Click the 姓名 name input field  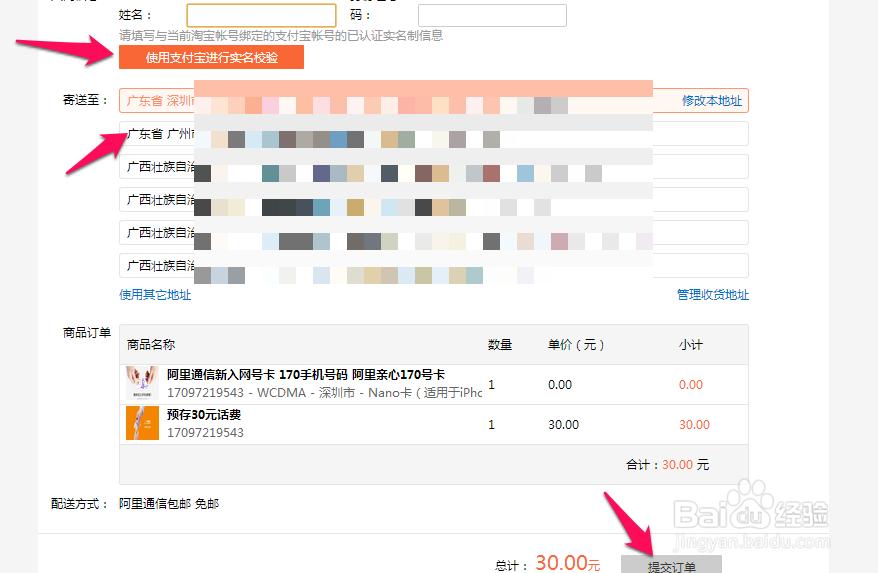(x=261, y=15)
